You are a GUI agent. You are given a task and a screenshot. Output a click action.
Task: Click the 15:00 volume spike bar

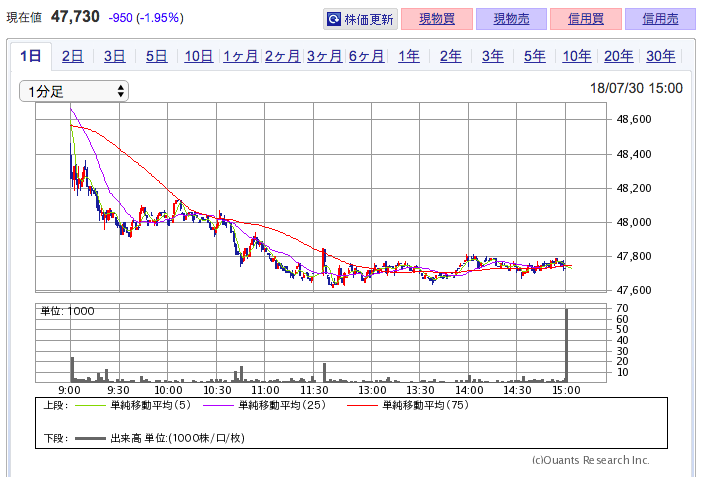(x=566, y=345)
